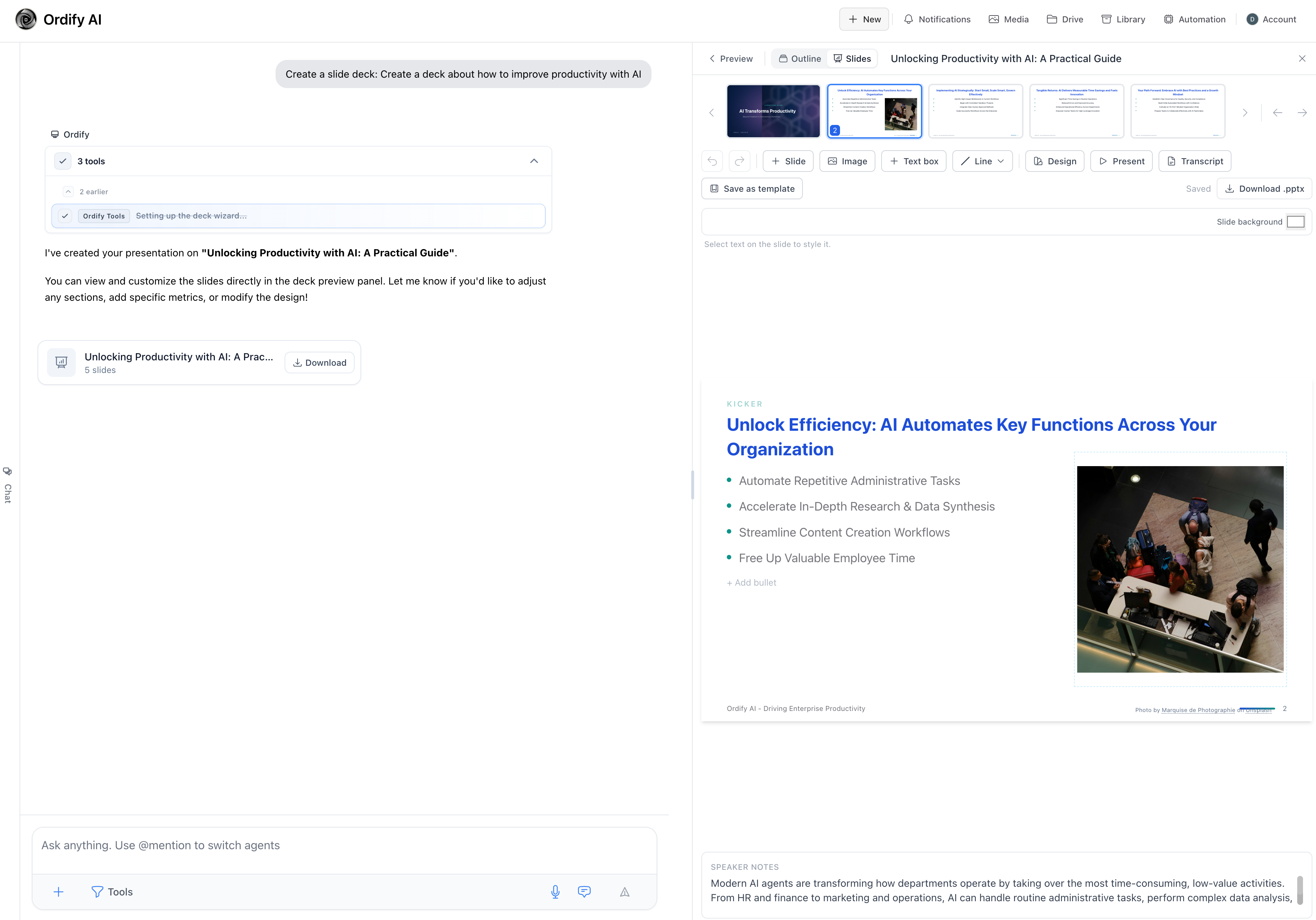This screenshot has width=1316, height=920.
Task: Select bullet Streamline Content Creation Workflows
Action: [844, 533]
